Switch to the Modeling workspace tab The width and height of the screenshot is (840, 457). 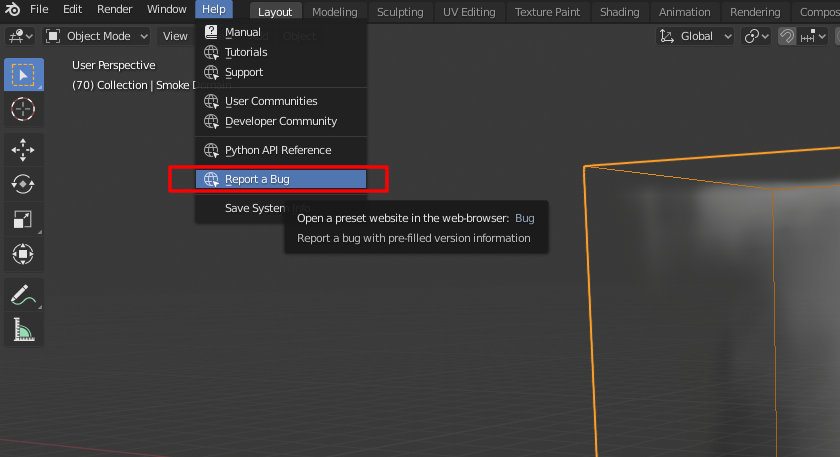point(334,12)
